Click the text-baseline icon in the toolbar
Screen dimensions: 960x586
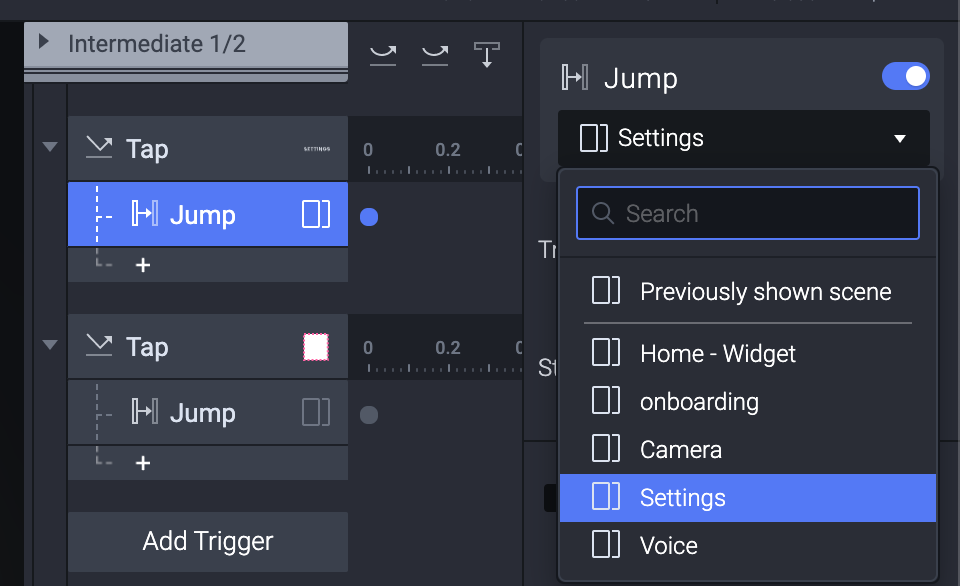click(x=487, y=54)
